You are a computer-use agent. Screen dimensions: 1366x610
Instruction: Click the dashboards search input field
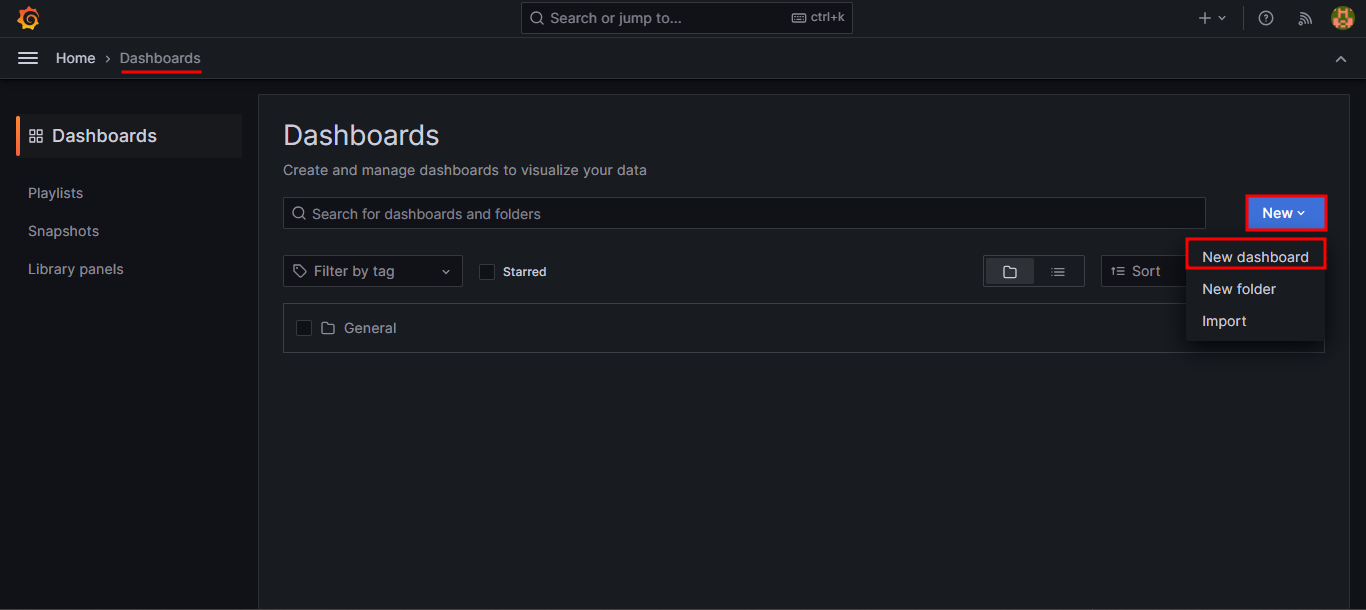click(x=743, y=212)
